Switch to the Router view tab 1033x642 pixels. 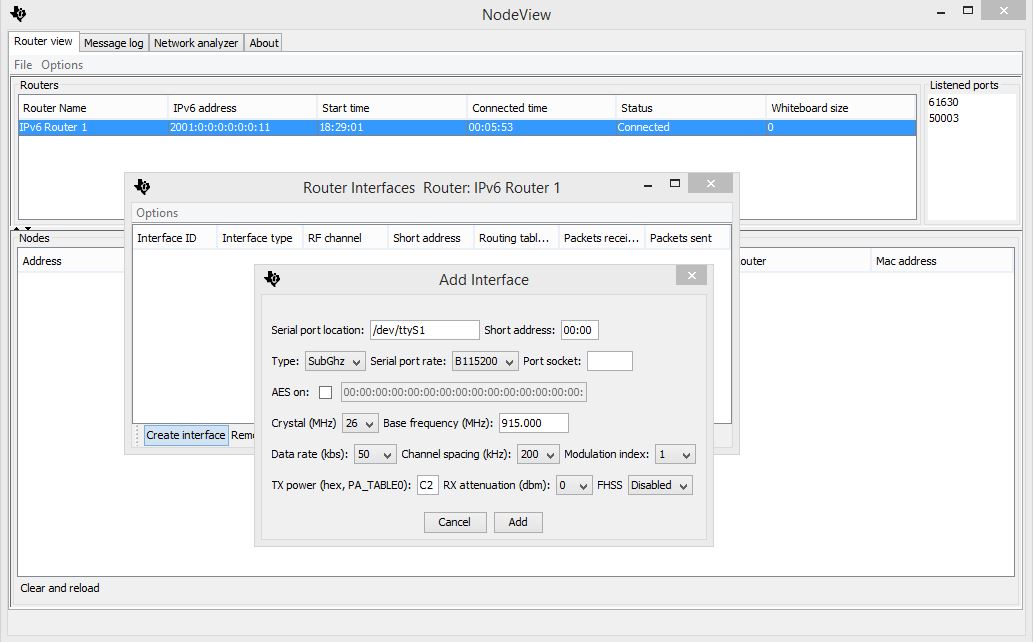(x=43, y=41)
